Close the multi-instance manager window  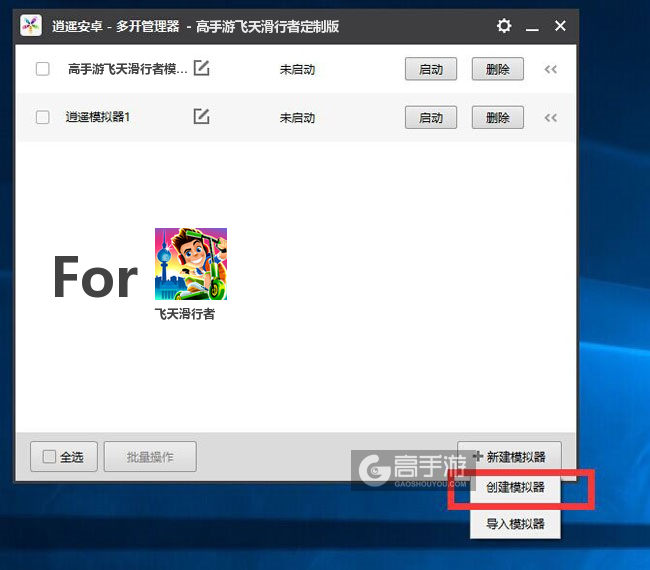point(560,26)
